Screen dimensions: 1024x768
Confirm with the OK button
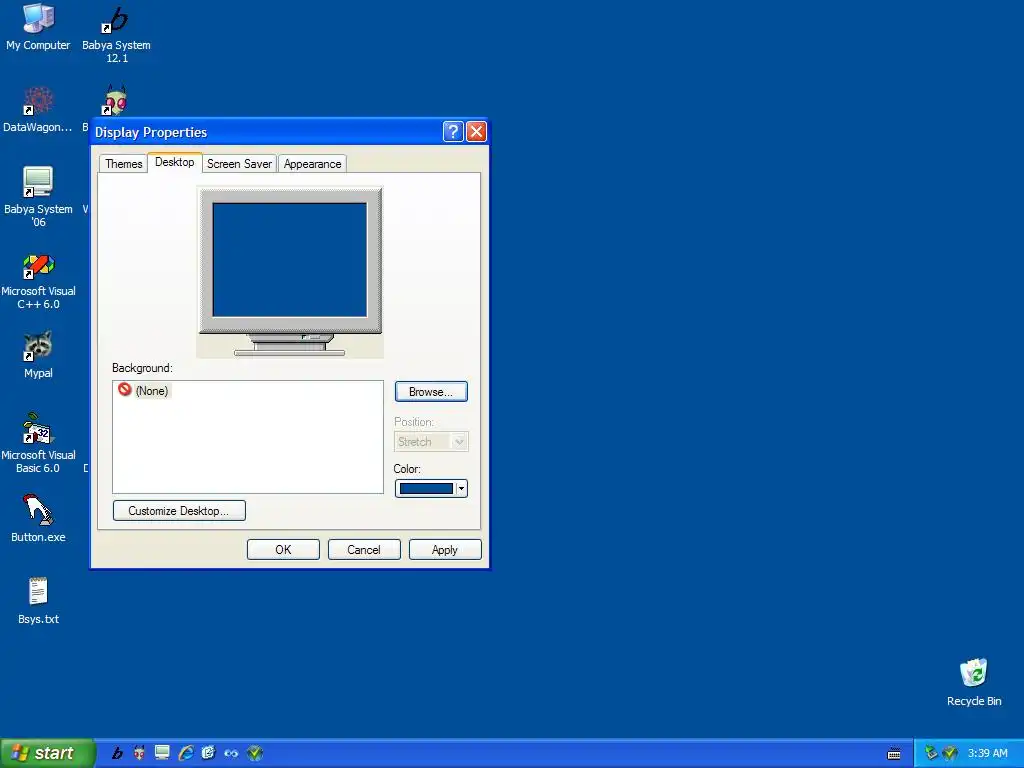283,550
